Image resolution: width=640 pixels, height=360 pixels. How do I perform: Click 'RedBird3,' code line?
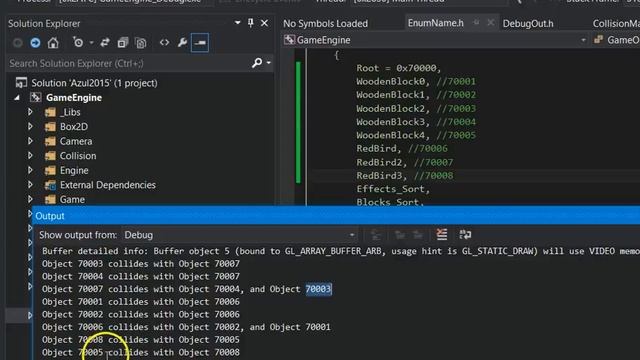(x=382, y=176)
